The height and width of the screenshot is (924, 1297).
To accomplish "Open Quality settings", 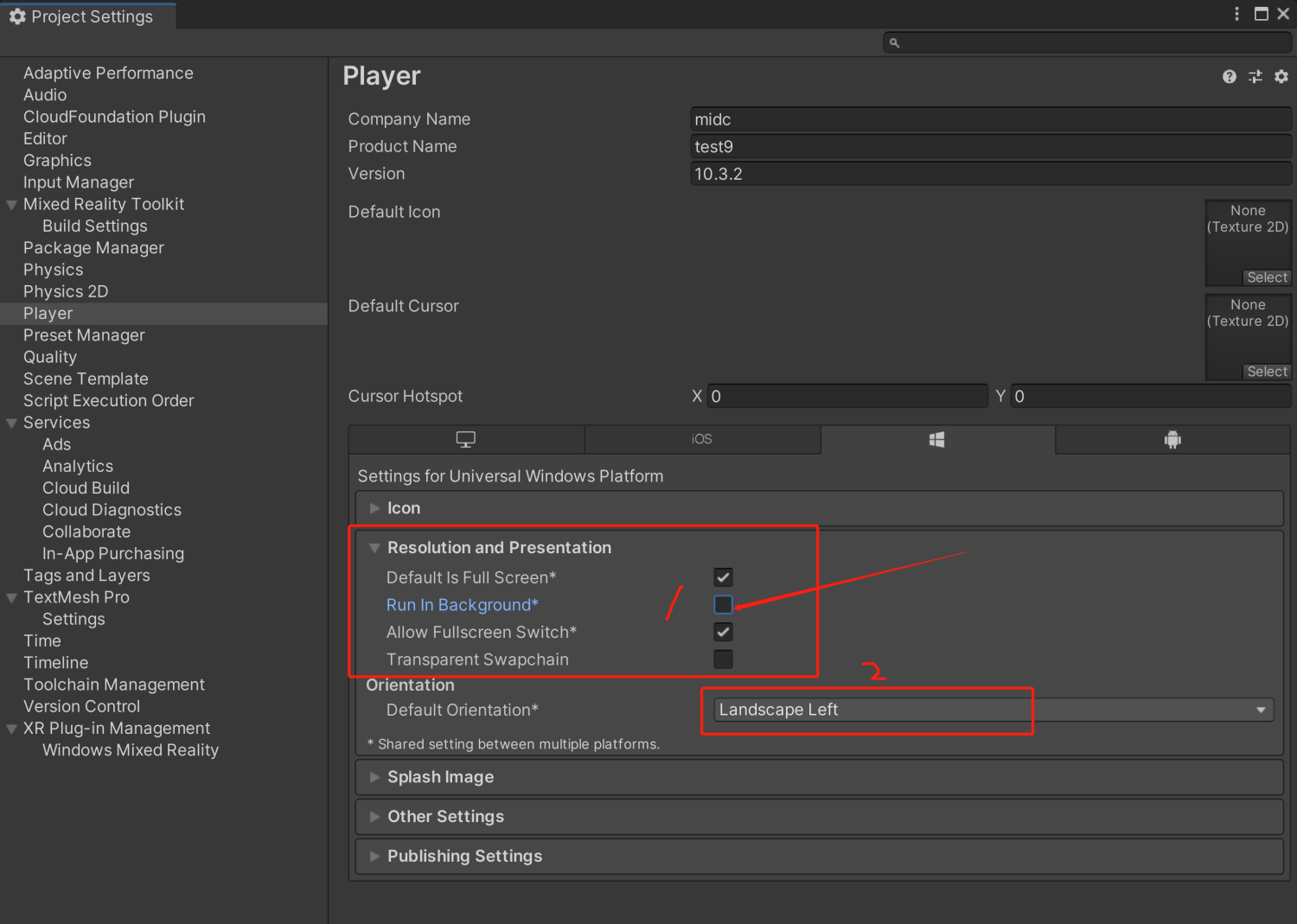I will click(x=50, y=357).
